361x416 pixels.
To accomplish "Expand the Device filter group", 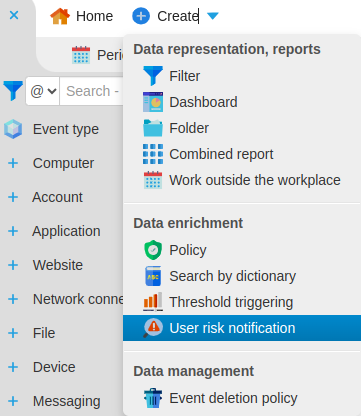I will point(13,367).
